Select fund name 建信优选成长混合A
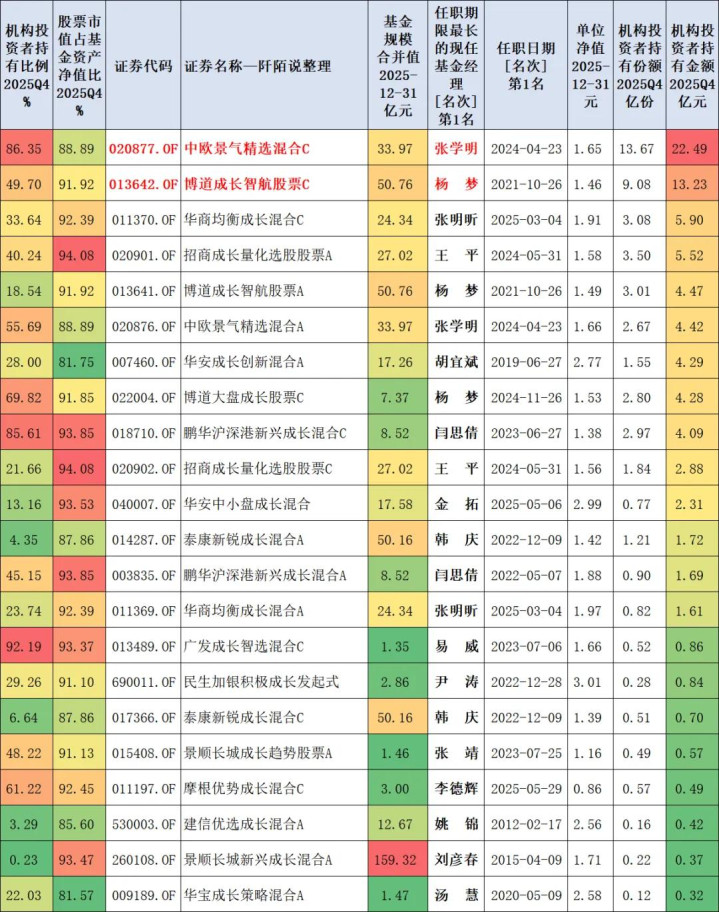This screenshot has height=912, width=719. [244, 824]
